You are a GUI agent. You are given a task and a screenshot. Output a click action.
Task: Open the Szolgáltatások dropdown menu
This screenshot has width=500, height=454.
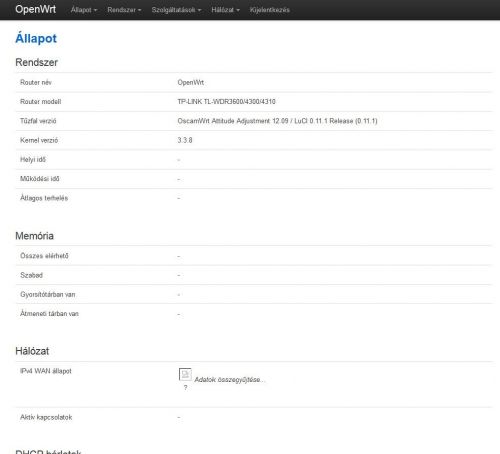(176, 10)
